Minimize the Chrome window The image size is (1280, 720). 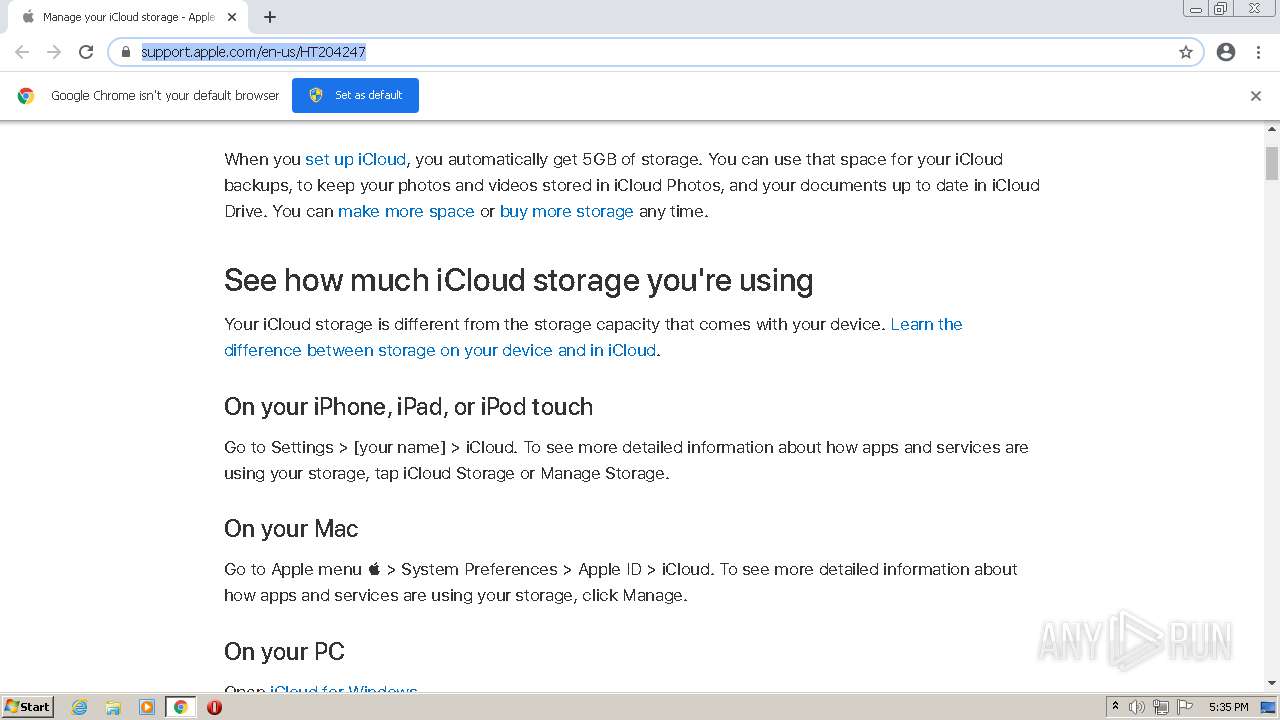(x=1195, y=9)
